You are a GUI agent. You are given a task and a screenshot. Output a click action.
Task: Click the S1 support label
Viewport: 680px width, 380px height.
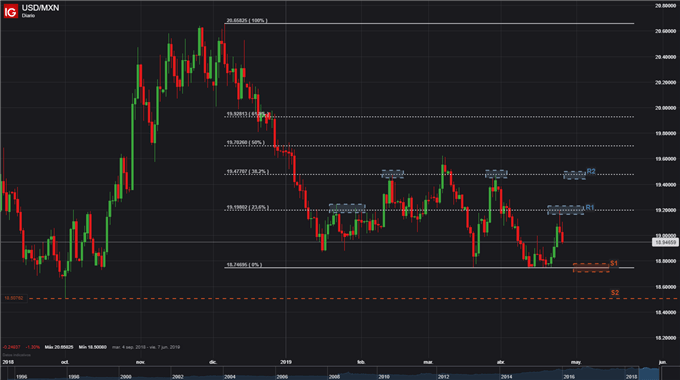(x=614, y=263)
